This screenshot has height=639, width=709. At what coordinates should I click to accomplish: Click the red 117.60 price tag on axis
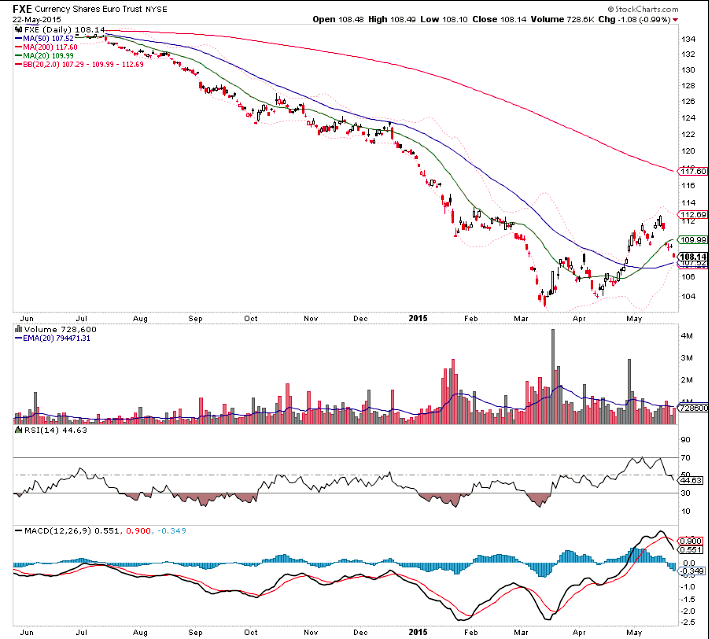[692, 171]
